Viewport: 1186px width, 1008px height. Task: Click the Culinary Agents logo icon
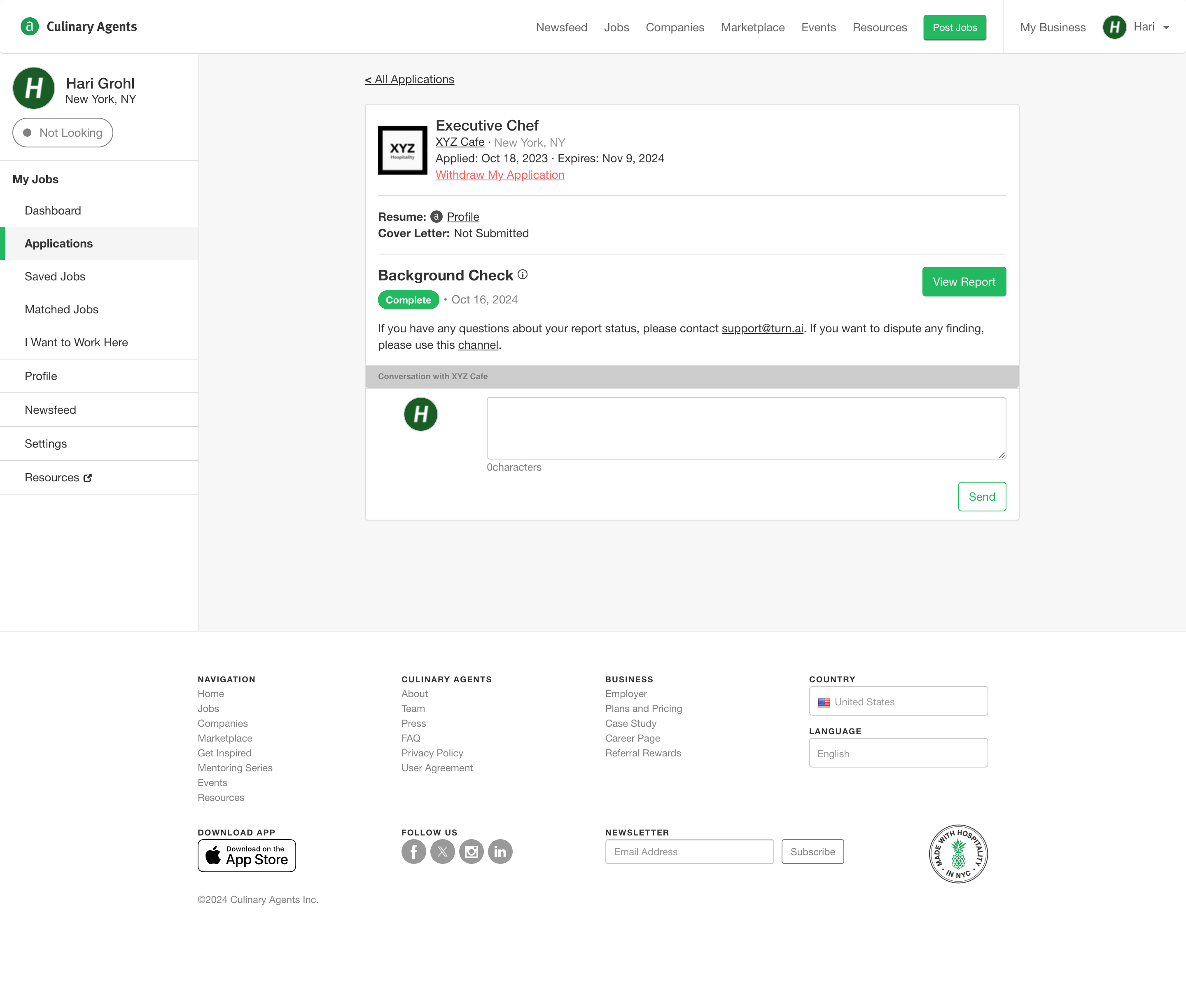click(30, 26)
